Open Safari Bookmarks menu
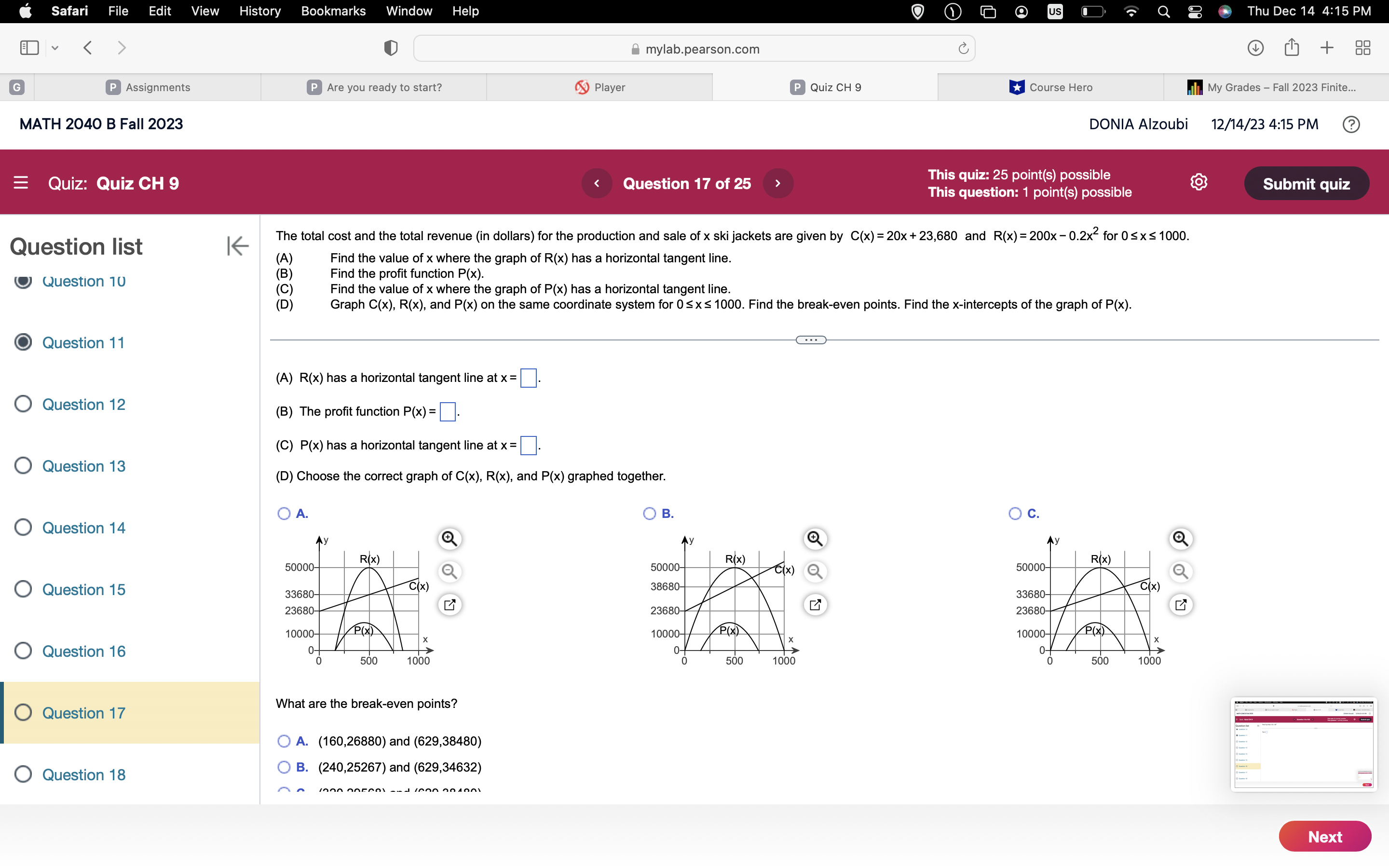 [333, 12]
